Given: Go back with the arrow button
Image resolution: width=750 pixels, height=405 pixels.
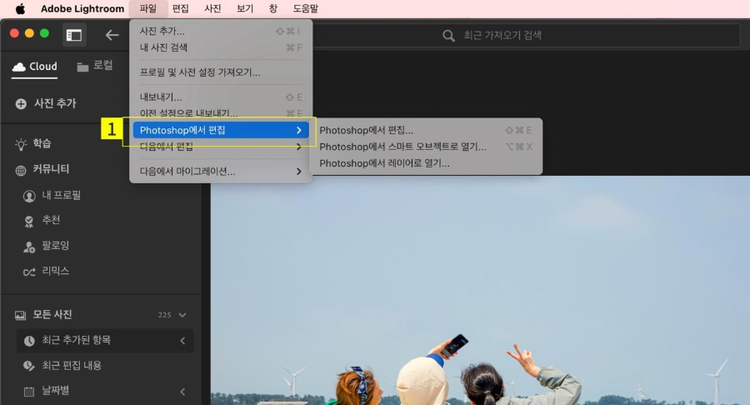Looking at the screenshot, I should tap(112, 35).
